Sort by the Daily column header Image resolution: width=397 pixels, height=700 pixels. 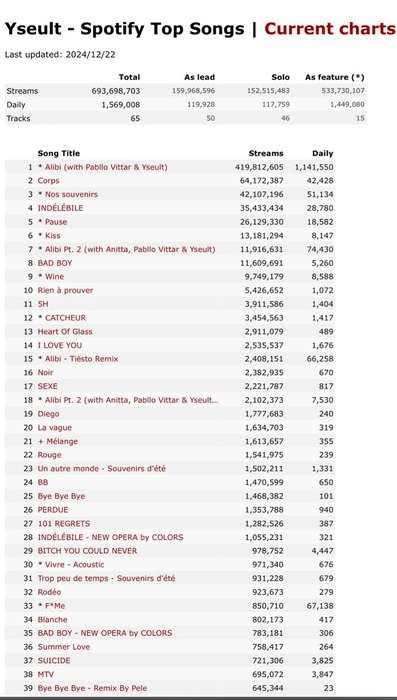click(x=322, y=153)
